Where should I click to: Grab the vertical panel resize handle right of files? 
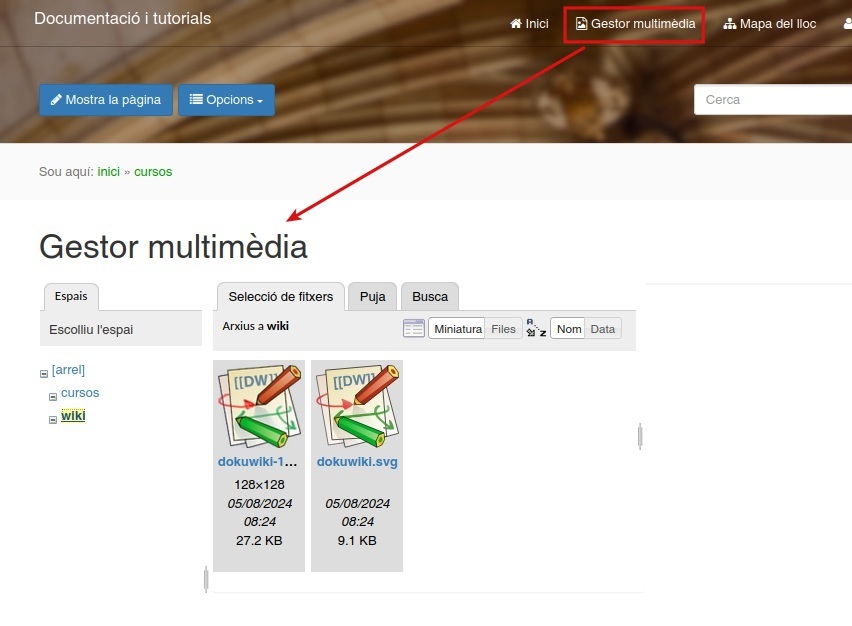point(640,436)
